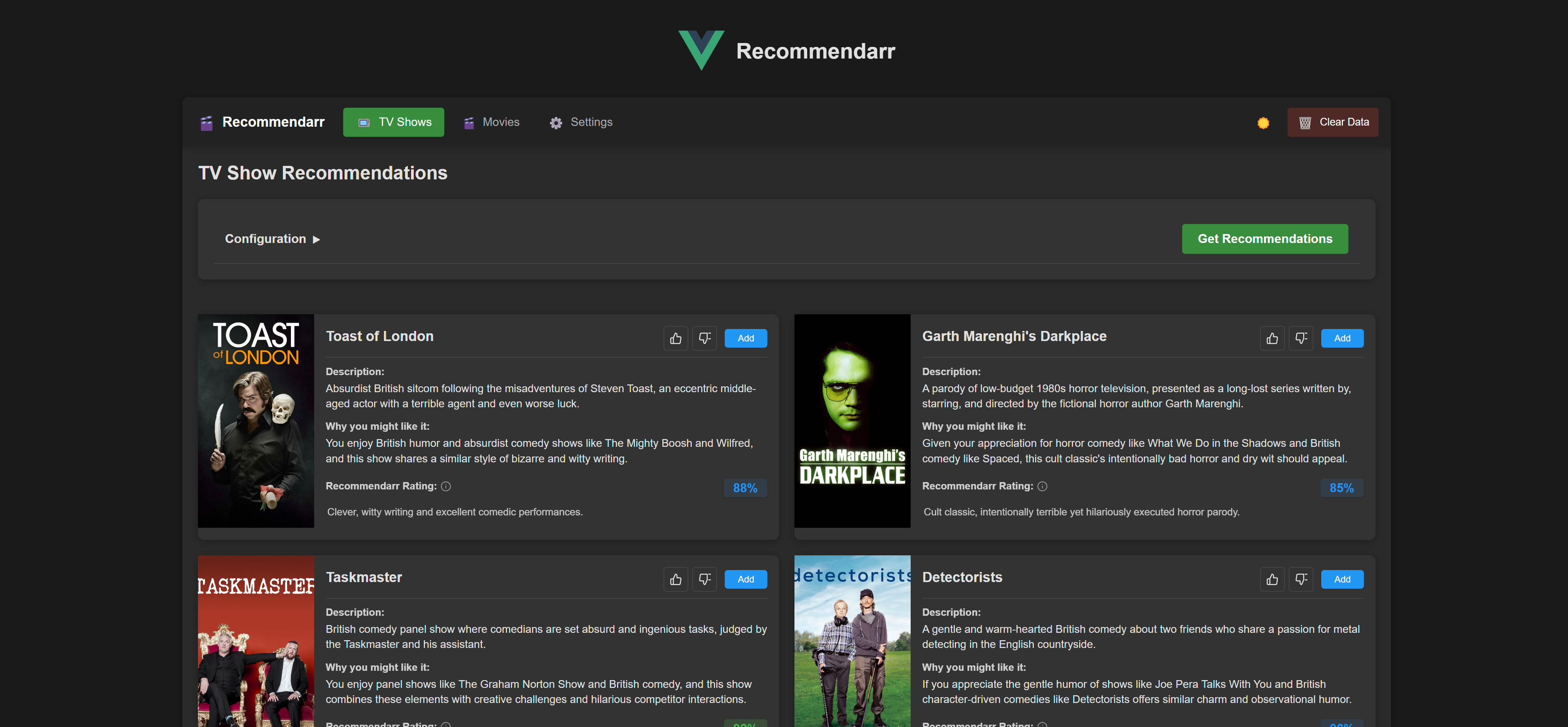Thumbs down the Taskmaster recommendation
The image size is (1568, 727).
(704, 580)
